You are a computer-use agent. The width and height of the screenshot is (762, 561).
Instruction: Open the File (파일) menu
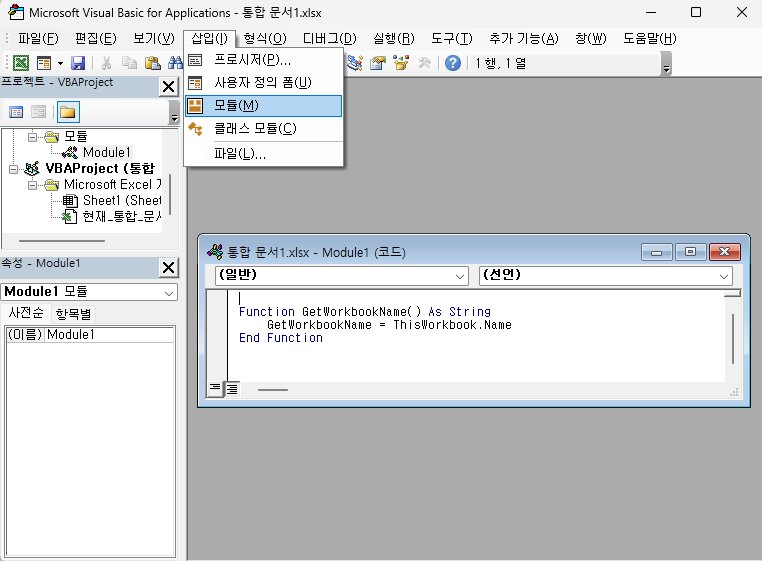[38, 38]
